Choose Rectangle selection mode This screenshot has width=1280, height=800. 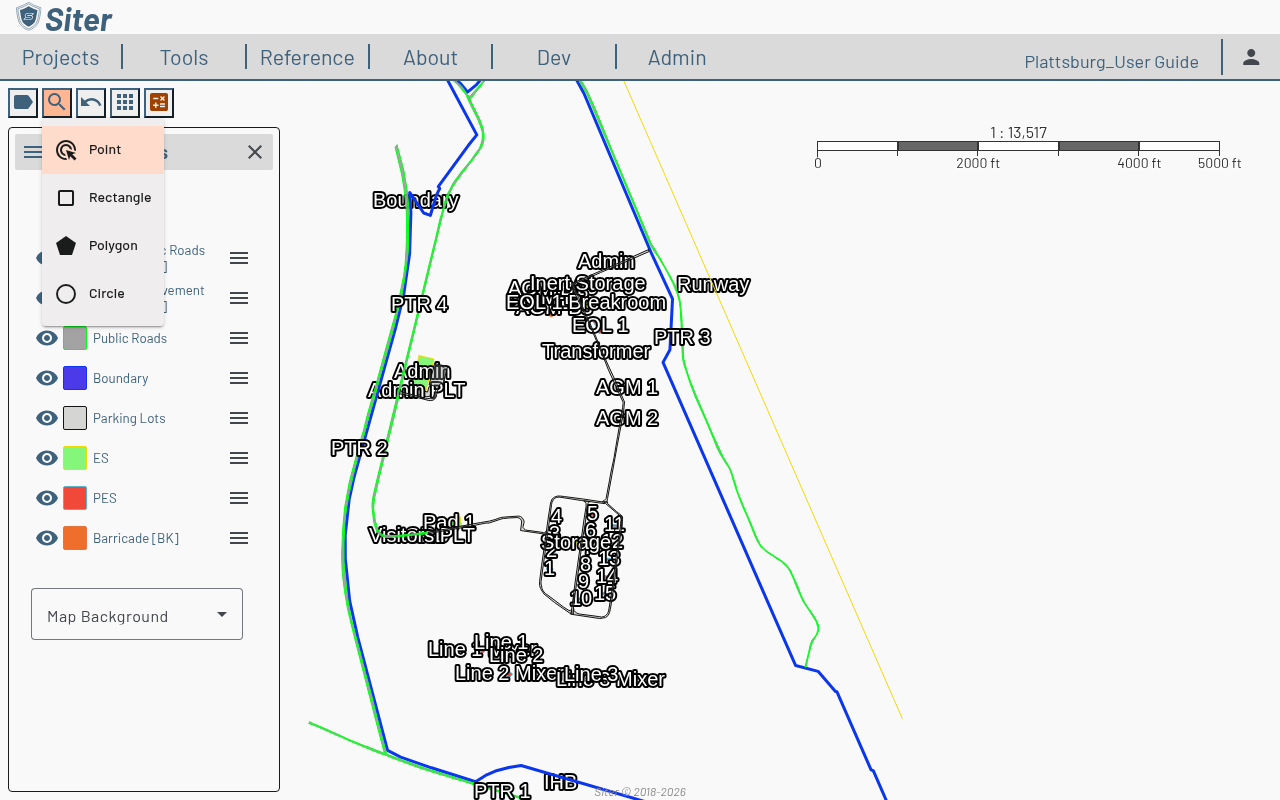pyautogui.click(x=103, y=198)
